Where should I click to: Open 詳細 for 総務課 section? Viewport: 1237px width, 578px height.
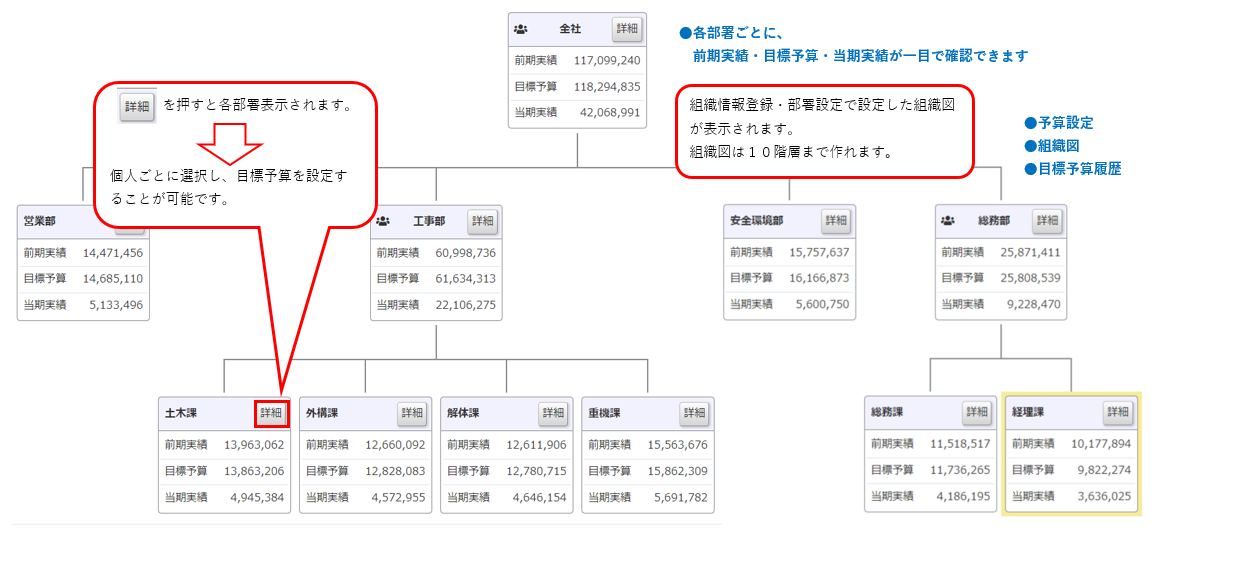[x=977, y=413]
